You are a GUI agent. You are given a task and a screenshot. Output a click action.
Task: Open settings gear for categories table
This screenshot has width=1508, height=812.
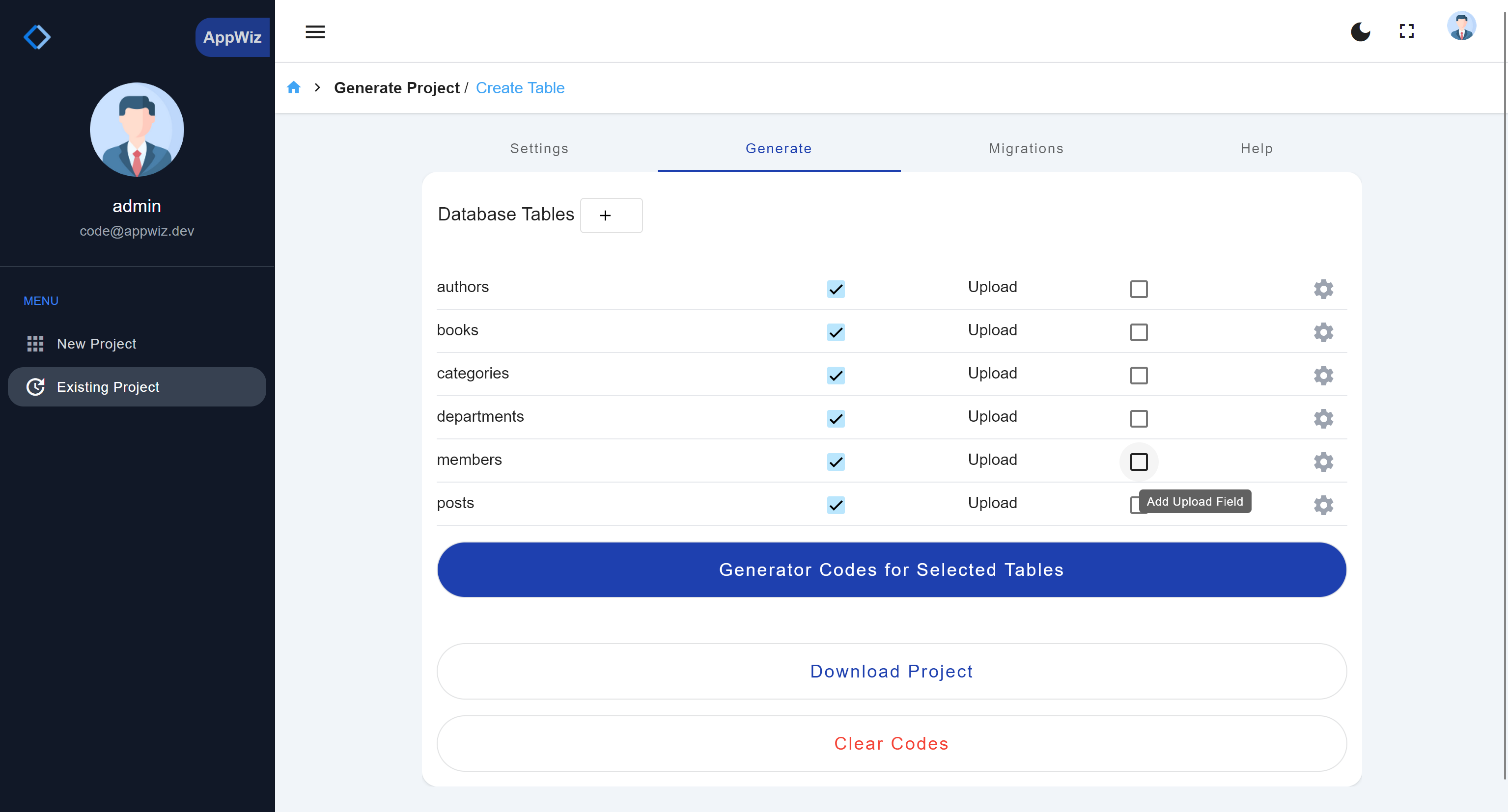(x=1323, y=376)
